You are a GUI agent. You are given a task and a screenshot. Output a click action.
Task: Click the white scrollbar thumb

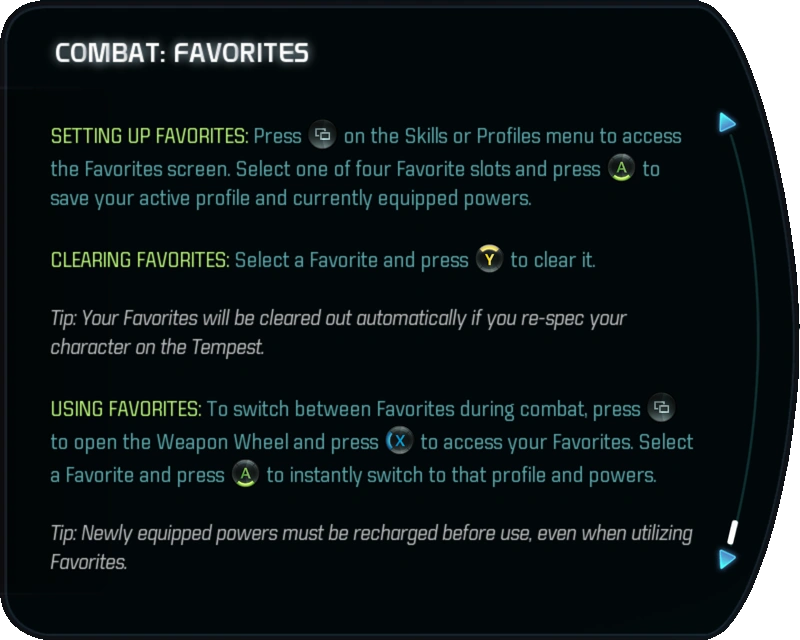click(732, 531)
